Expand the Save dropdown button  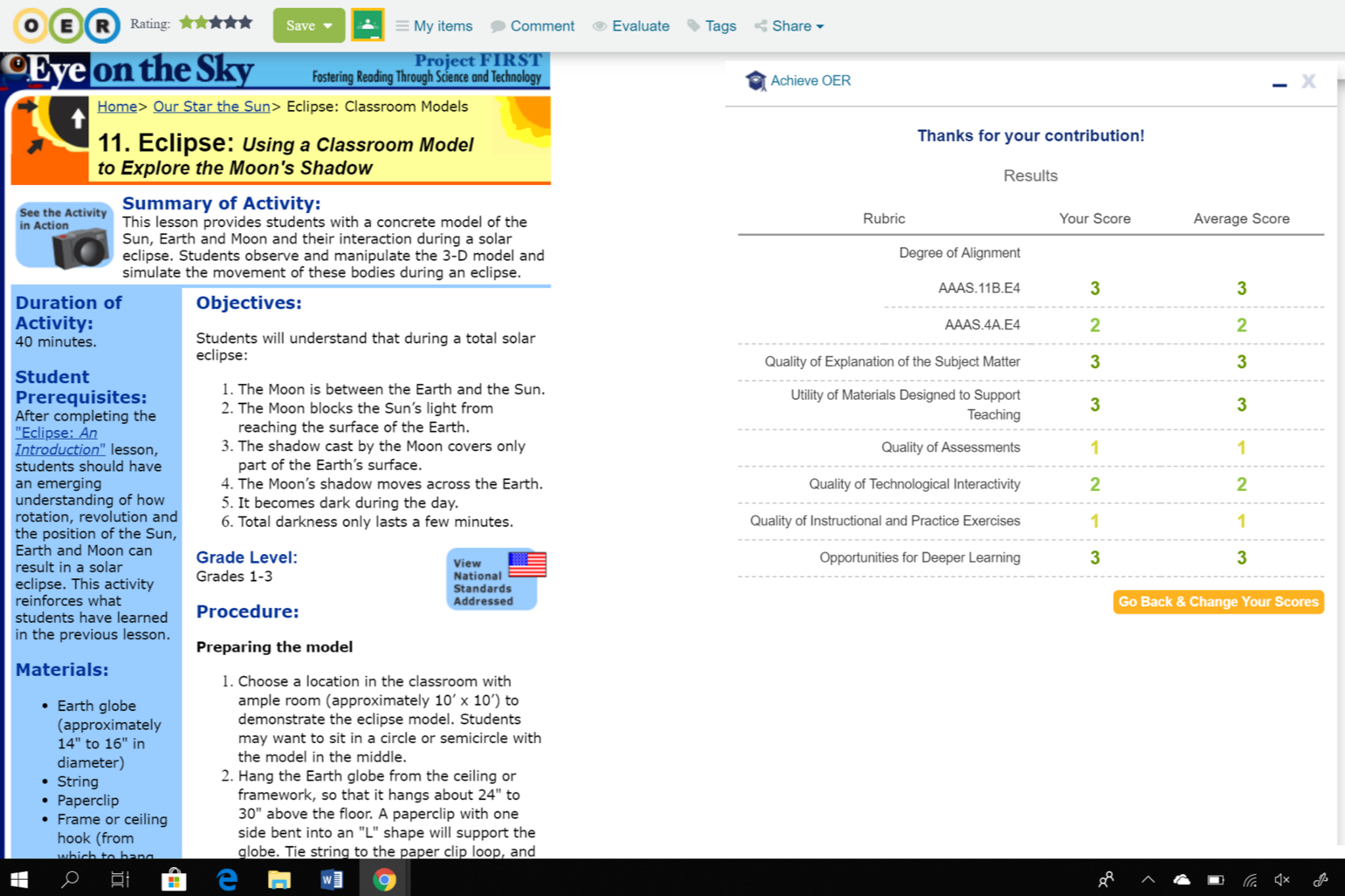(309, 26)
